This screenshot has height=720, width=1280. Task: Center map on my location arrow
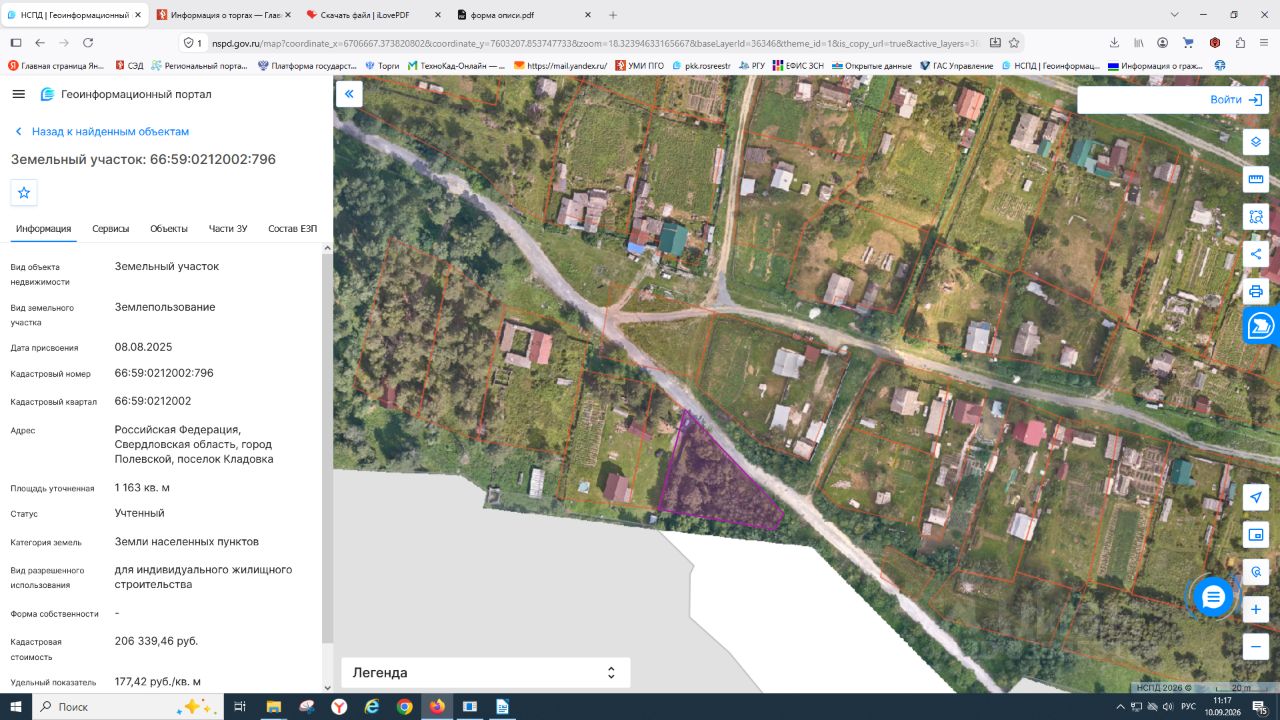pyautogui.click(x=1256, y=497)
